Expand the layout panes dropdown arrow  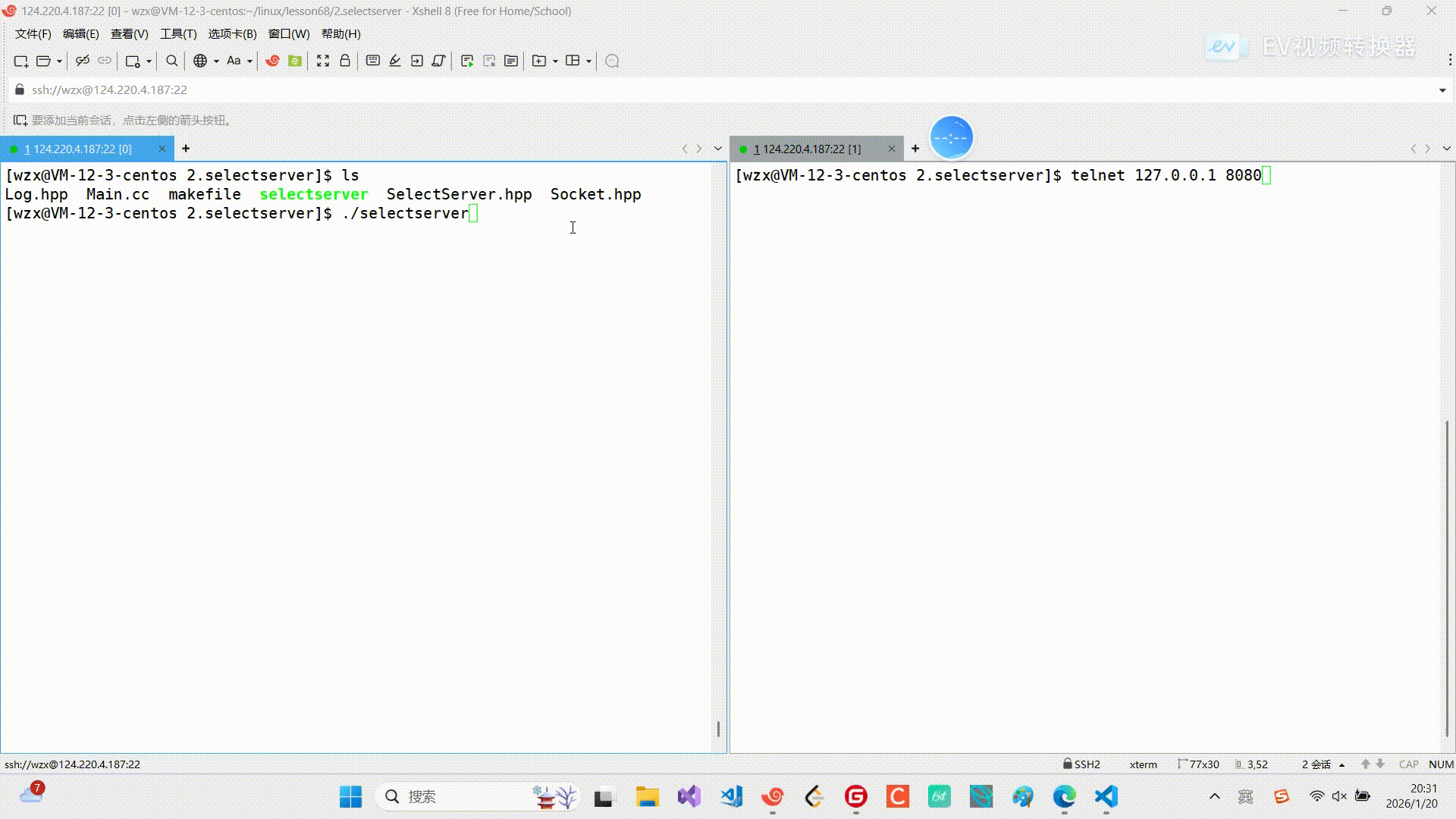pos(588,61)
